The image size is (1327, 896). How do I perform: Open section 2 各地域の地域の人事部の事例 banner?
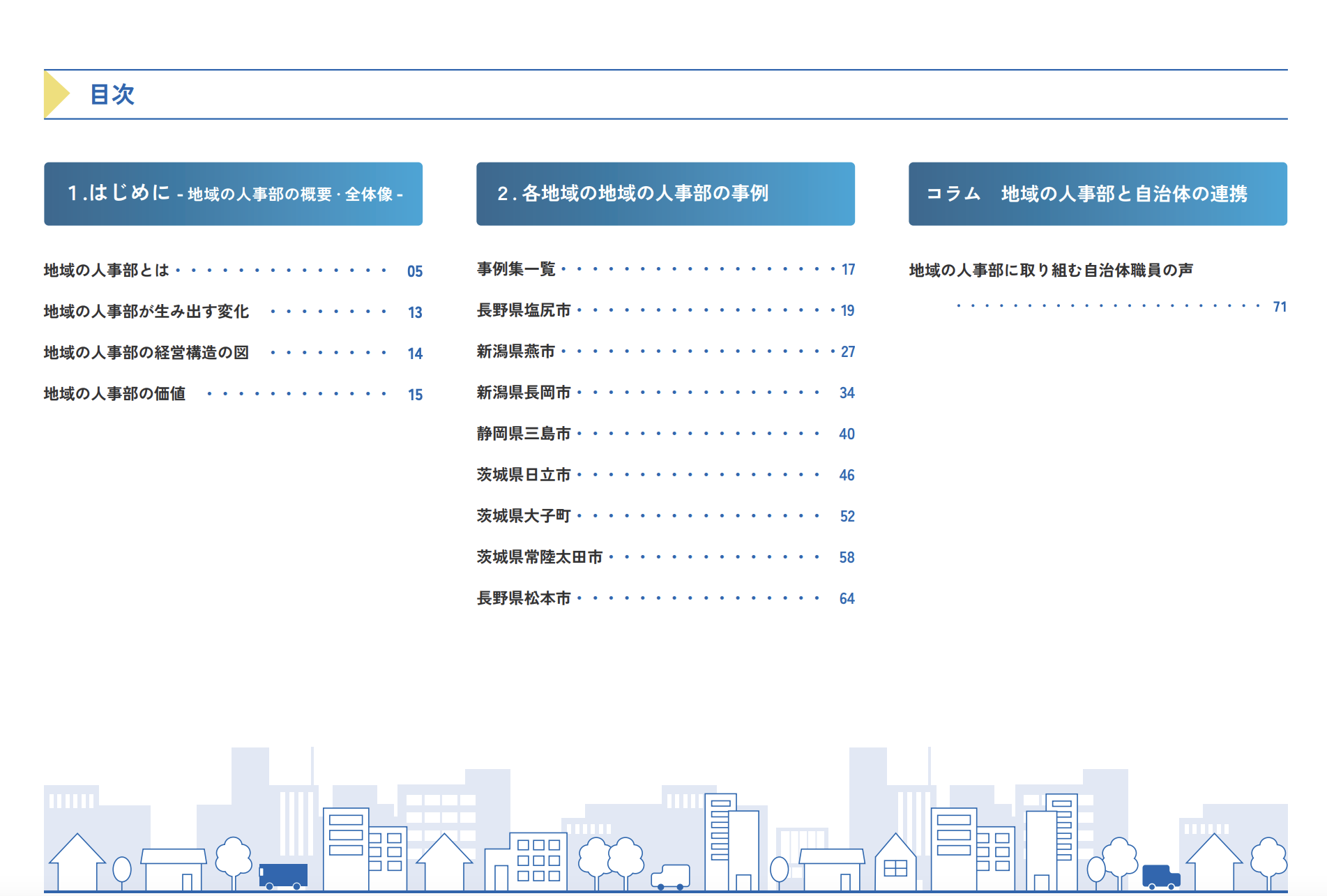coord(665,194)
